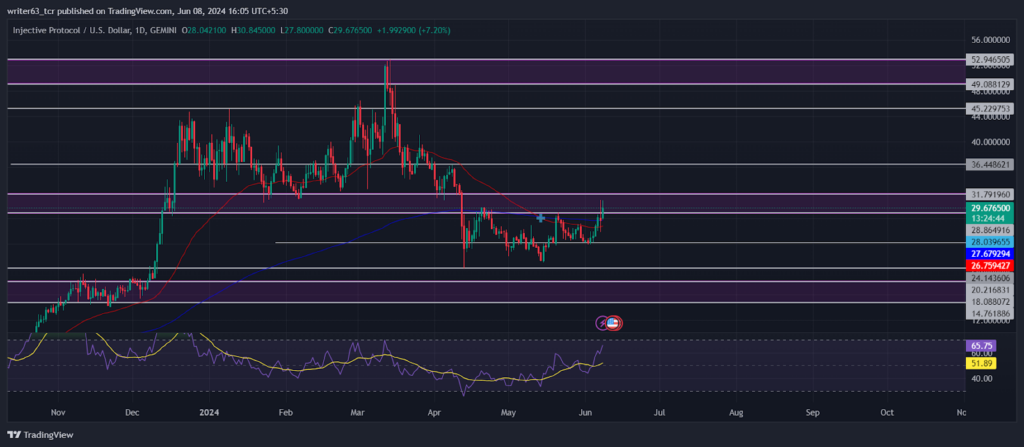Click the US flag economic event icon
The width and height of the screenshot is (1024, 447).
click(x=613, y=323)
